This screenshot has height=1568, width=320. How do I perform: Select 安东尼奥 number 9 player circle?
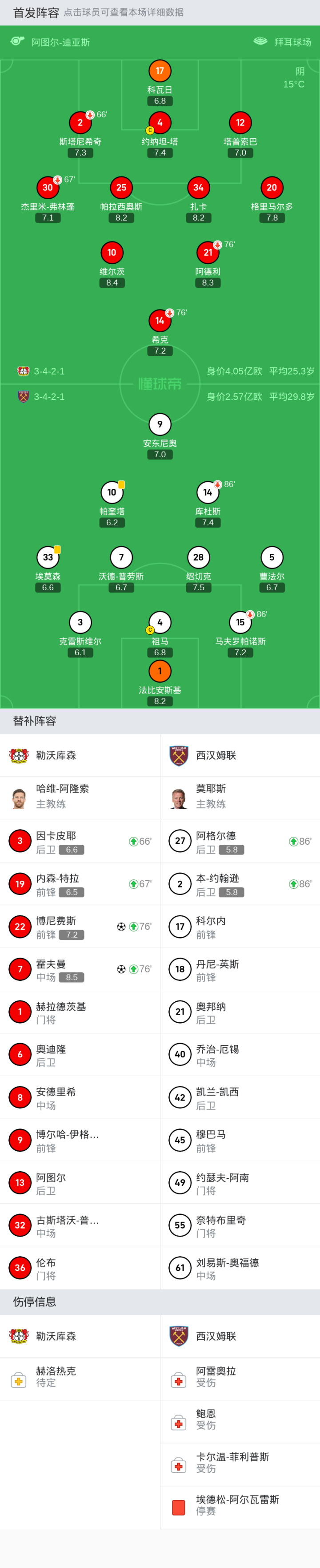(x=160, y=424)
